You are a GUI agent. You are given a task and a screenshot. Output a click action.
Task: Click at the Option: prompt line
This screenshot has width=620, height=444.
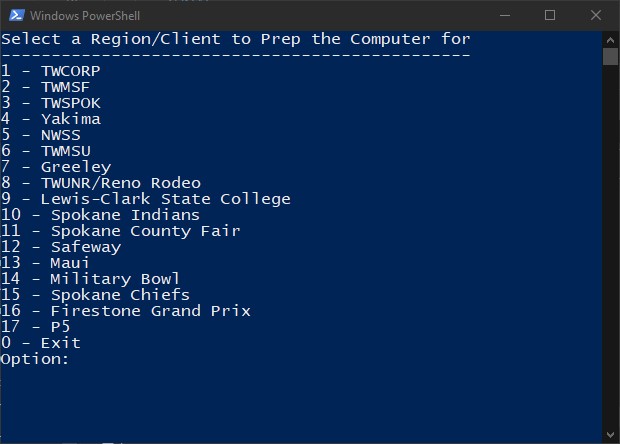click(35, 359)
